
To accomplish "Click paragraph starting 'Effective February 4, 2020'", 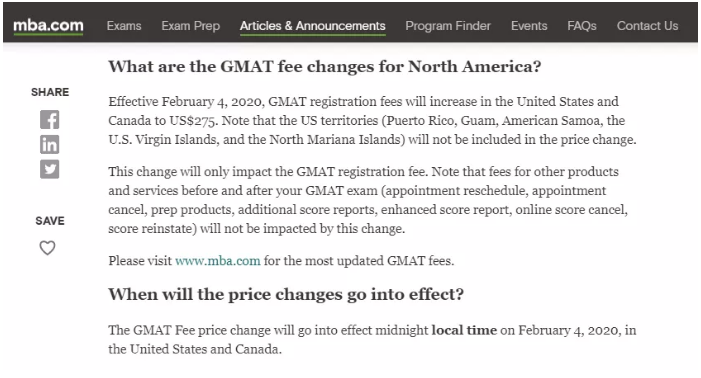I will point(372,121).
